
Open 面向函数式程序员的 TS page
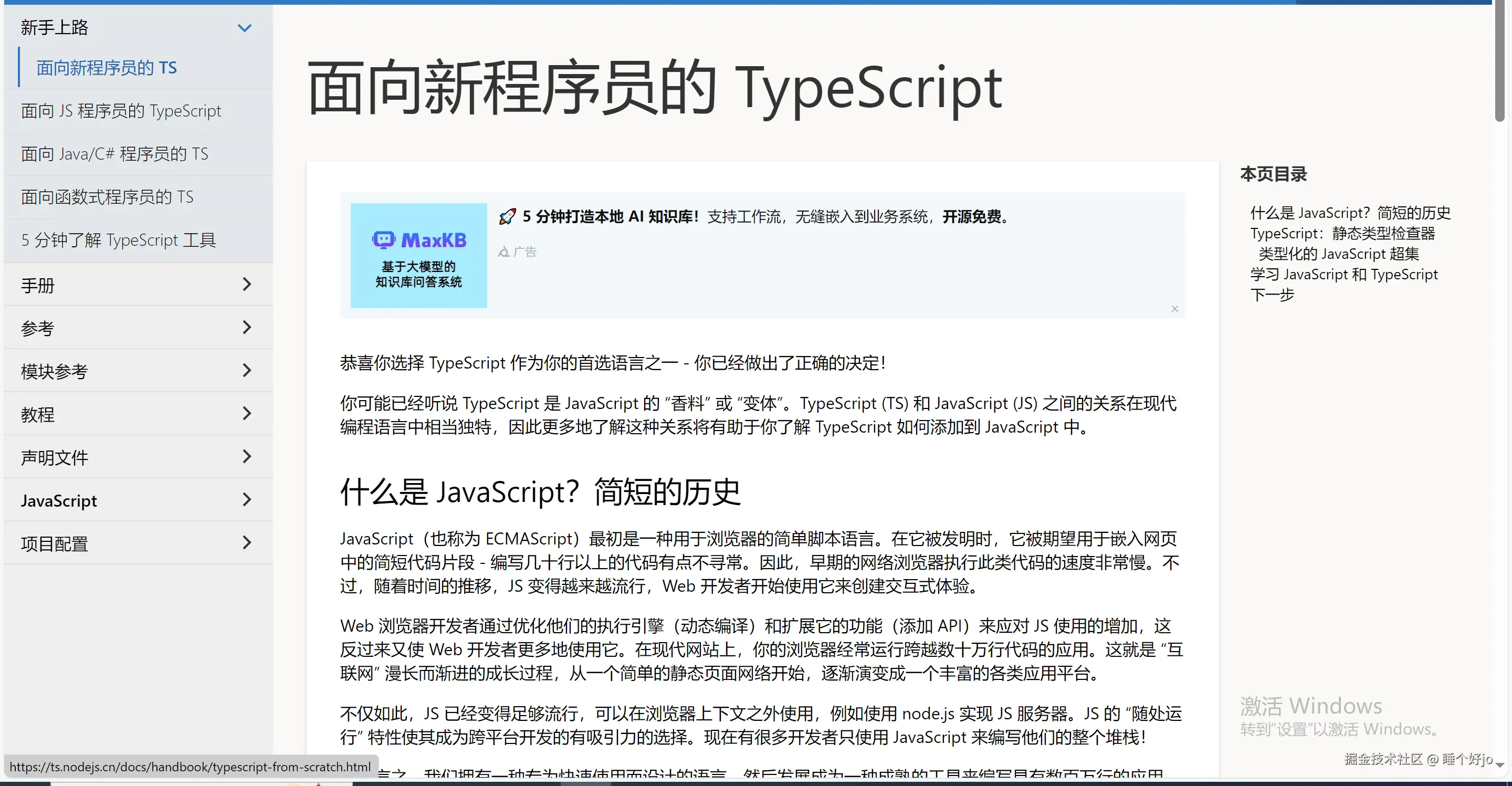(107, 197)
